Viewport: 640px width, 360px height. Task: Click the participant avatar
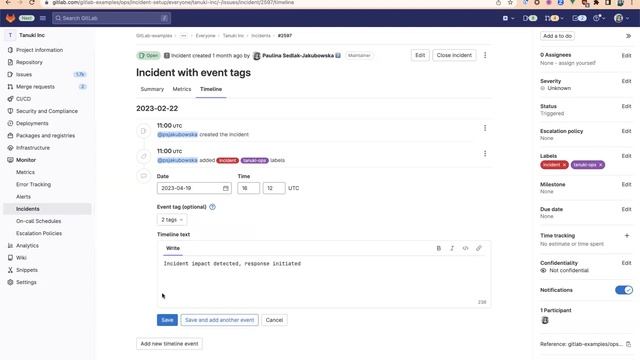point(545,320)
